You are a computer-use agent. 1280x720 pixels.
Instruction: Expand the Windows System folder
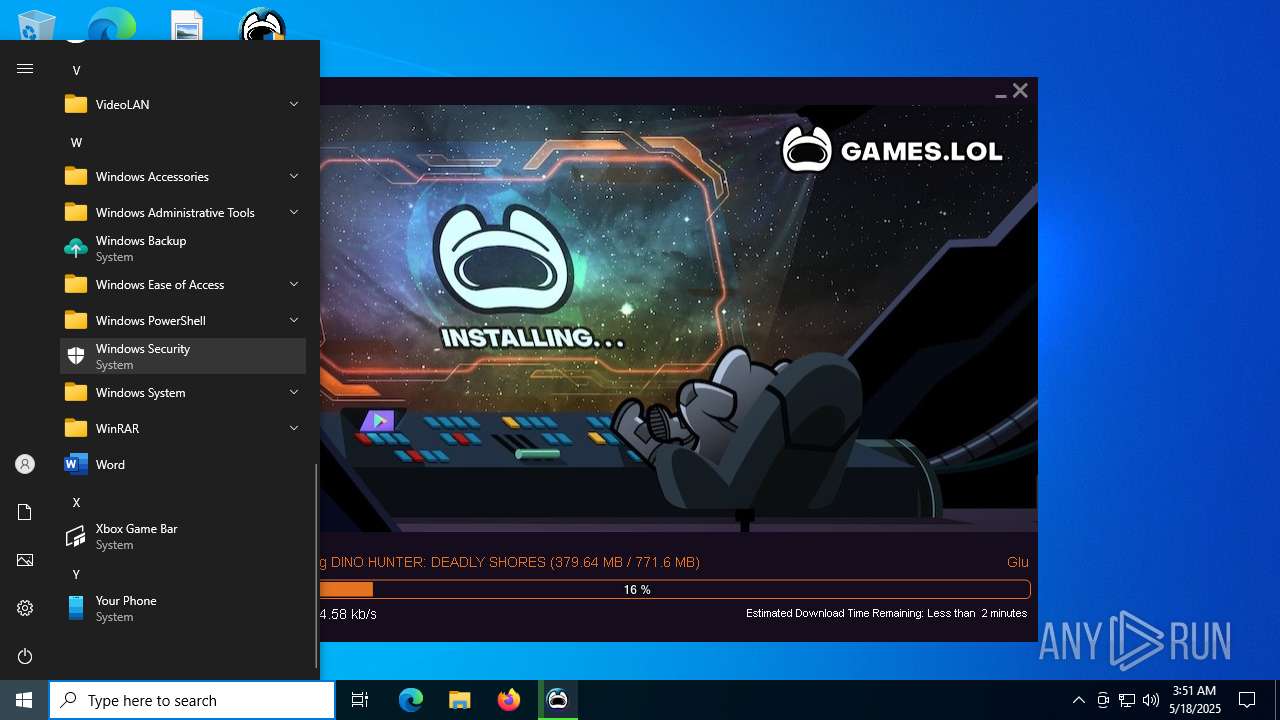coord(183,392)
